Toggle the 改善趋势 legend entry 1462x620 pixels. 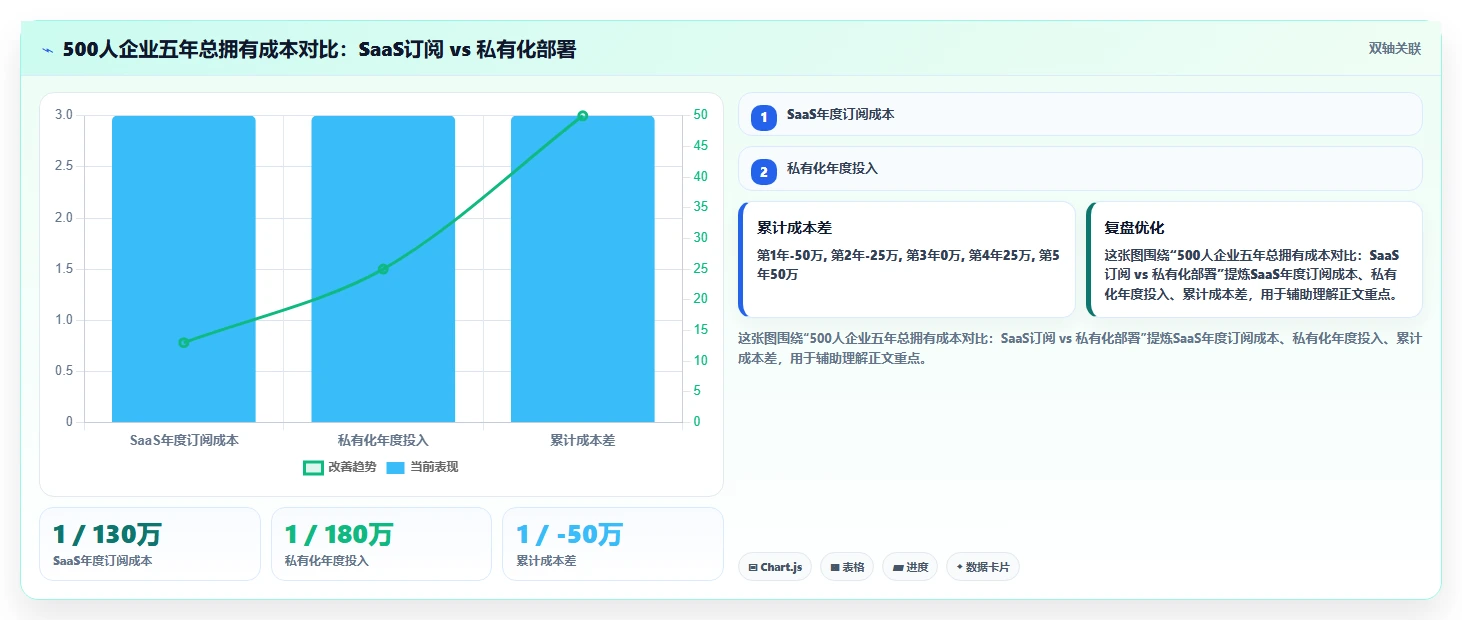[340, 467]
